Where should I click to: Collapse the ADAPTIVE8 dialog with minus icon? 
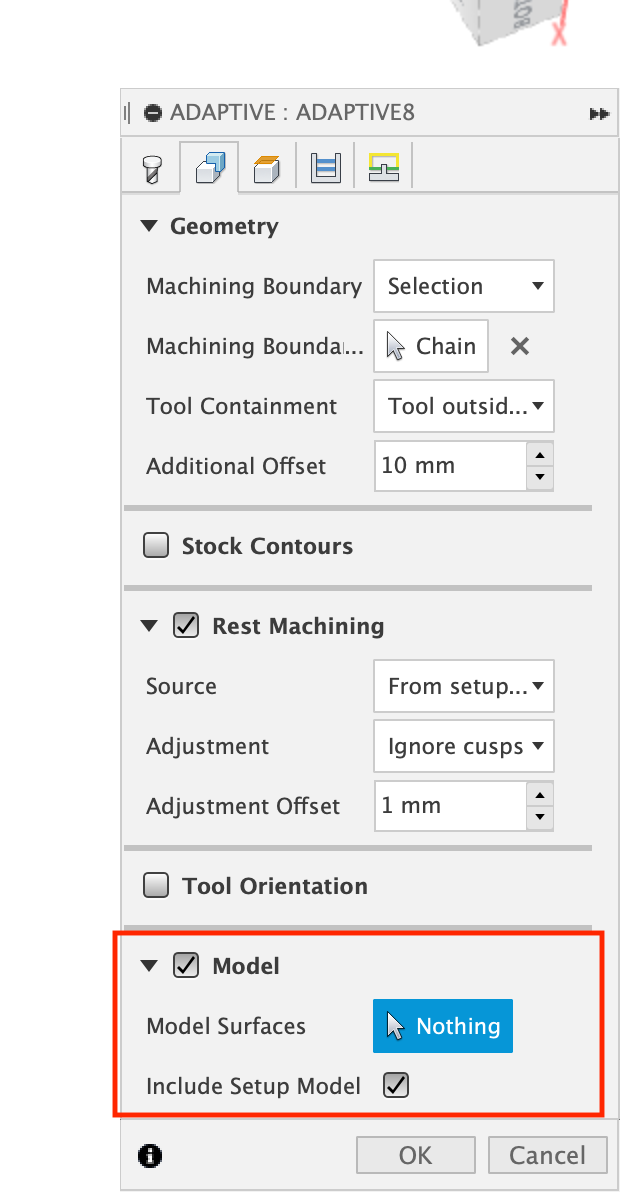point(152,113)
